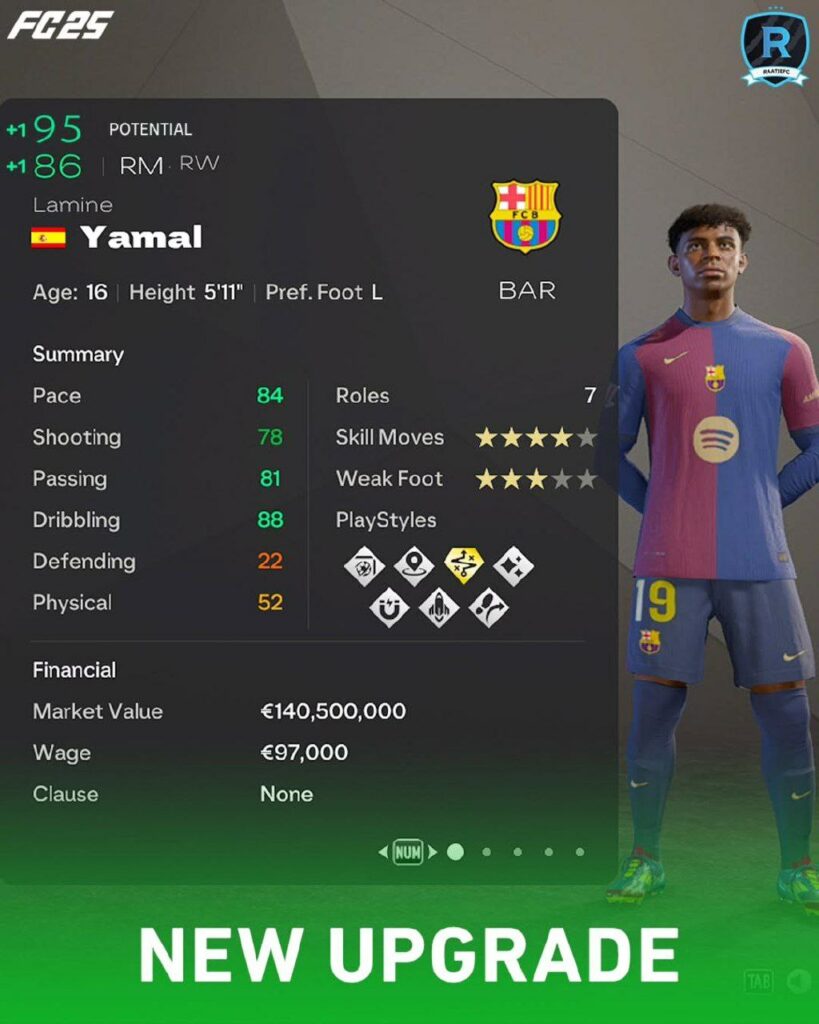This screenshot has height=1024, width=819.
Task: Select the last page indicator dot
Action: click(580, 852)
